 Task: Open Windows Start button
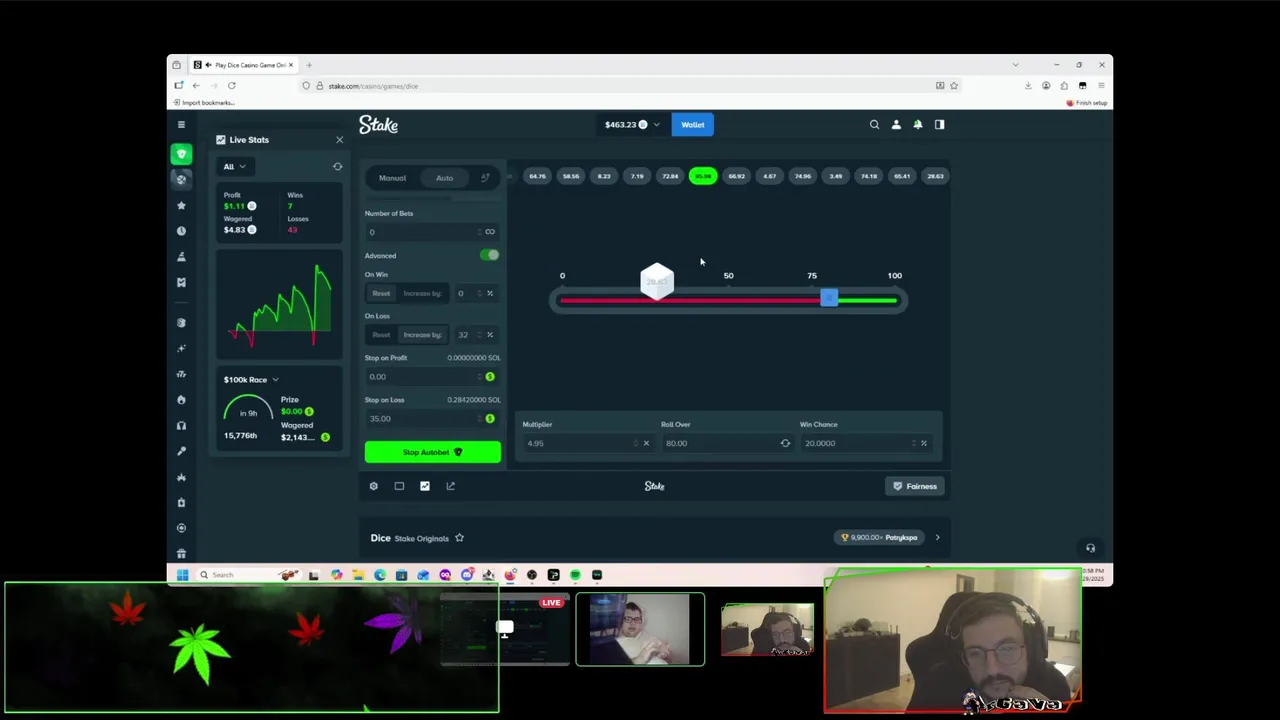[x=182, y=575]
